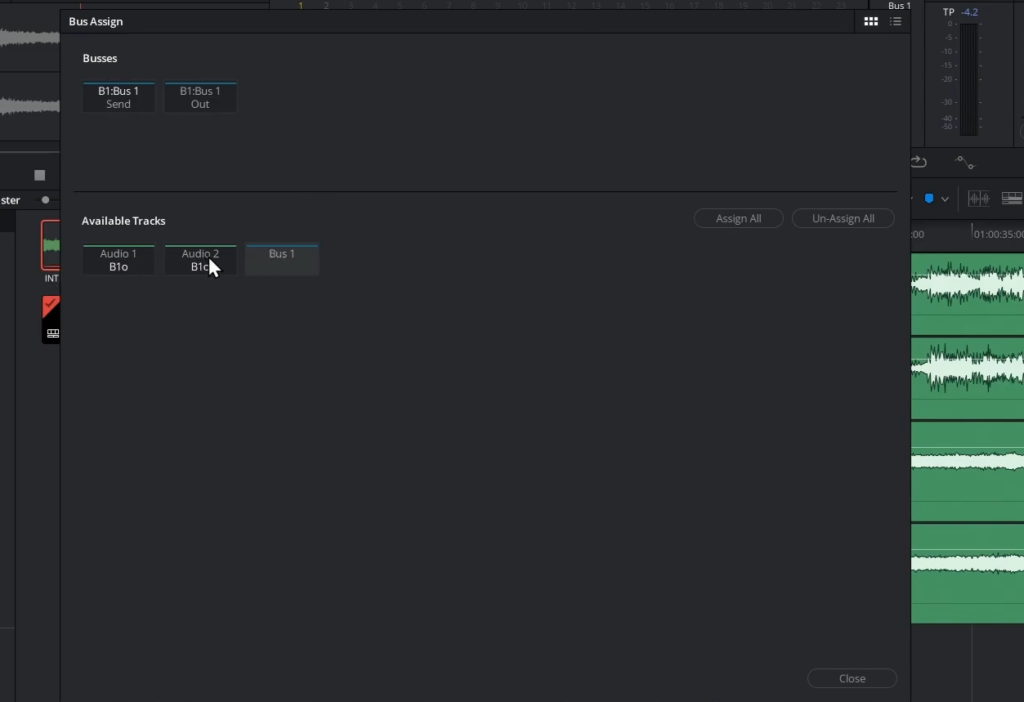Select the second green audio clip
This screenshot has width=1024, height=702.
pos(967,378)
